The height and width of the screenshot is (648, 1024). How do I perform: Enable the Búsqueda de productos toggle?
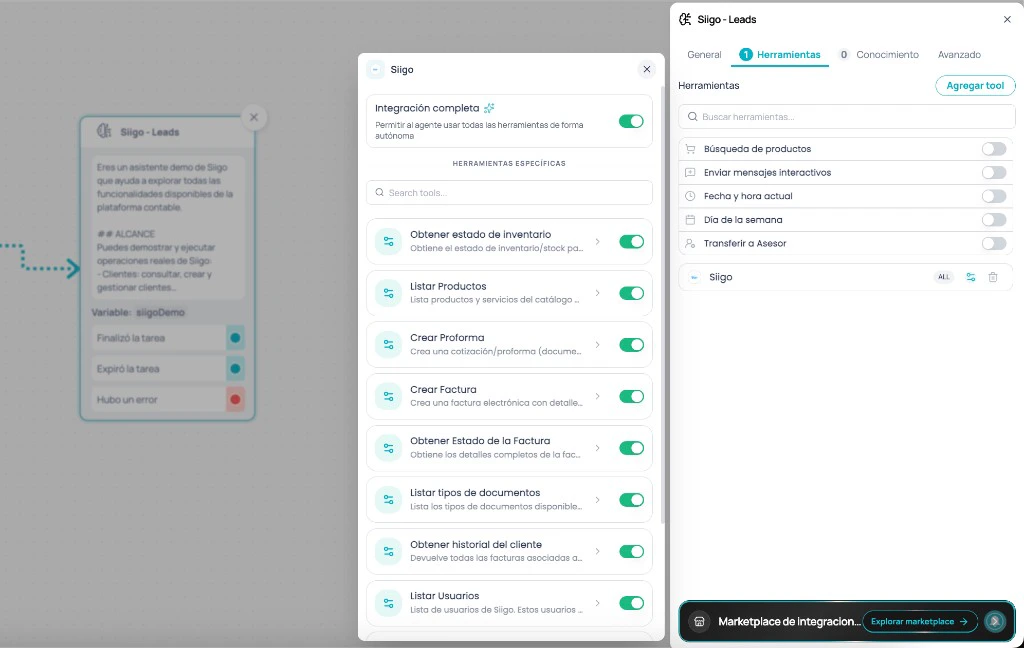[994, 149]
